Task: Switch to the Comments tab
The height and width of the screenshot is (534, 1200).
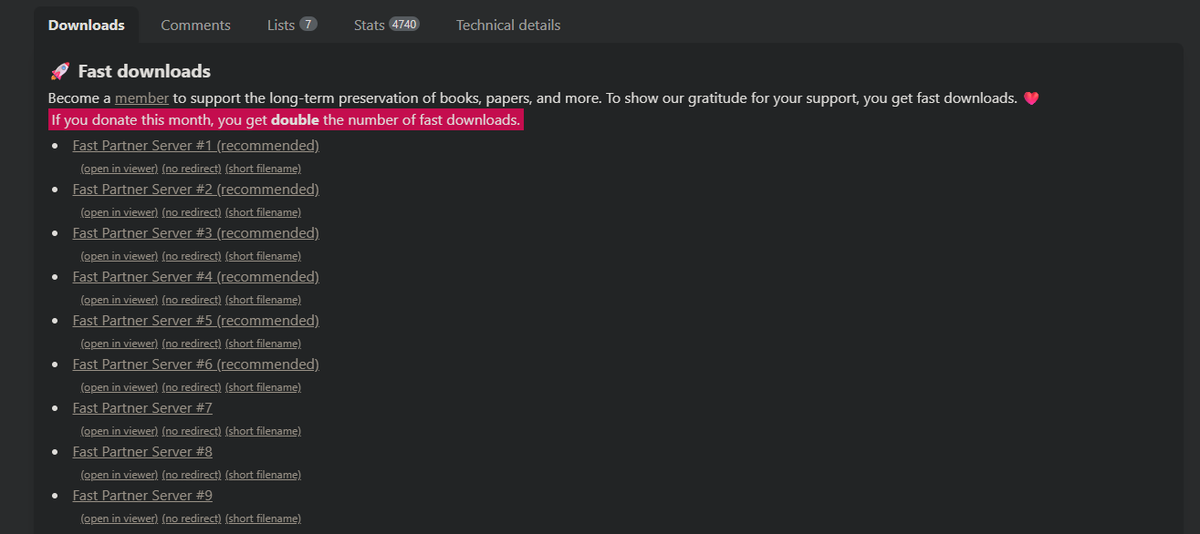Action: 195,25
